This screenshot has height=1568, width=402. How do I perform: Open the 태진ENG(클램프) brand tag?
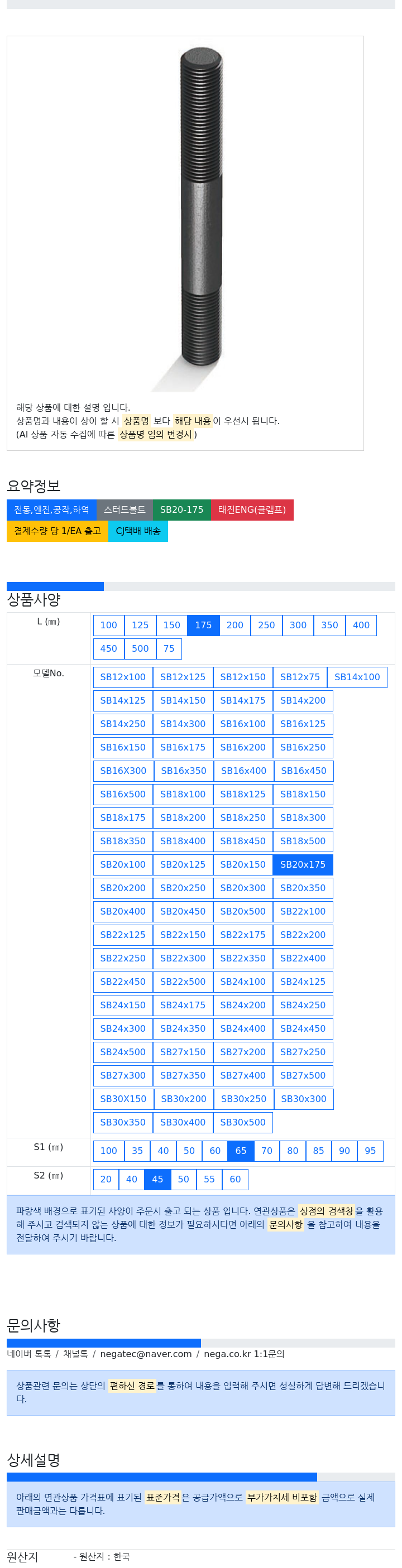pos(252,509)
